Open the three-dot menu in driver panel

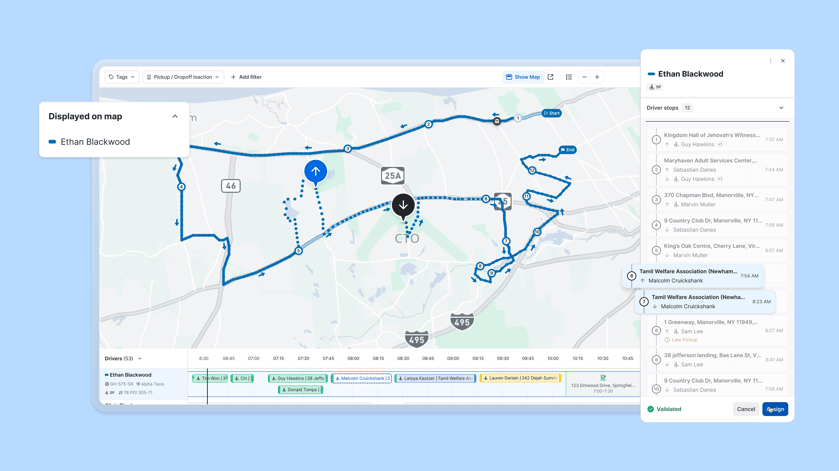click(x=770, y=61)
